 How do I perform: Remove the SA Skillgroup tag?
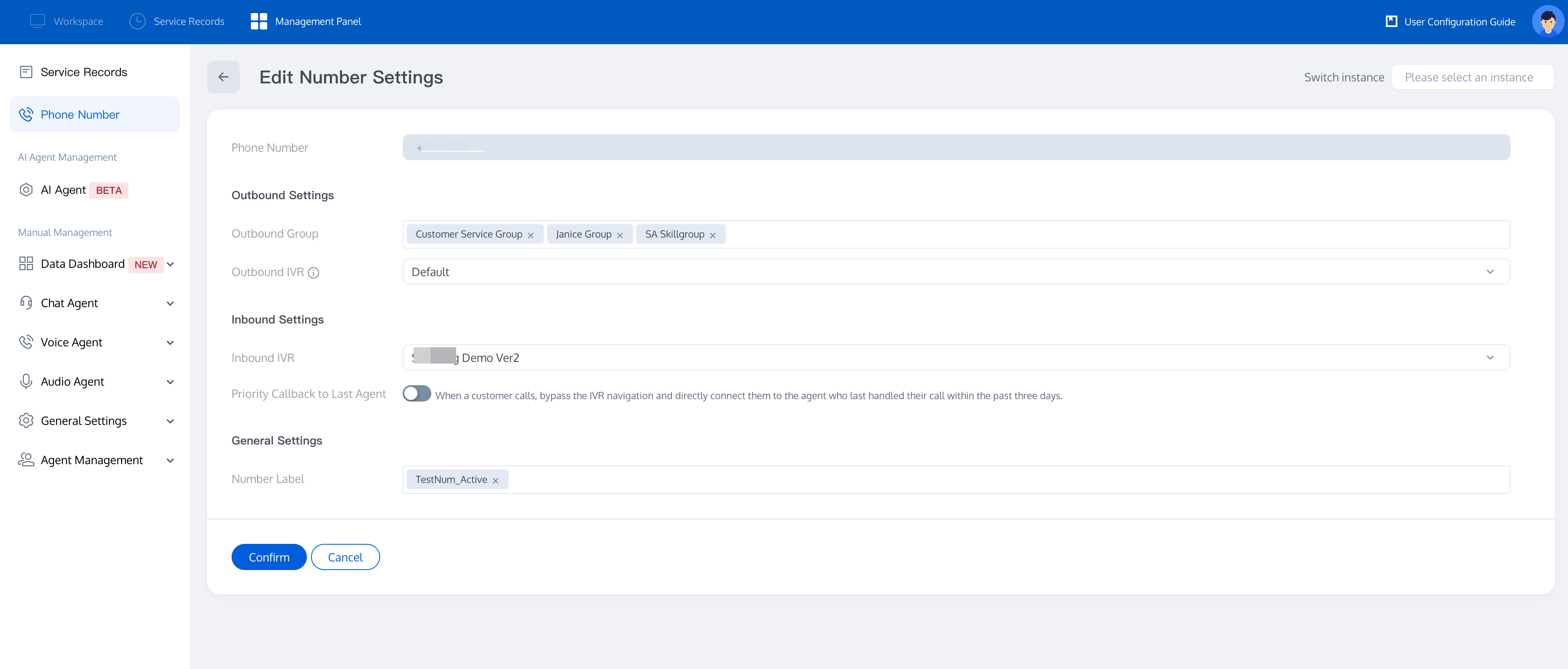pos(713,236)
